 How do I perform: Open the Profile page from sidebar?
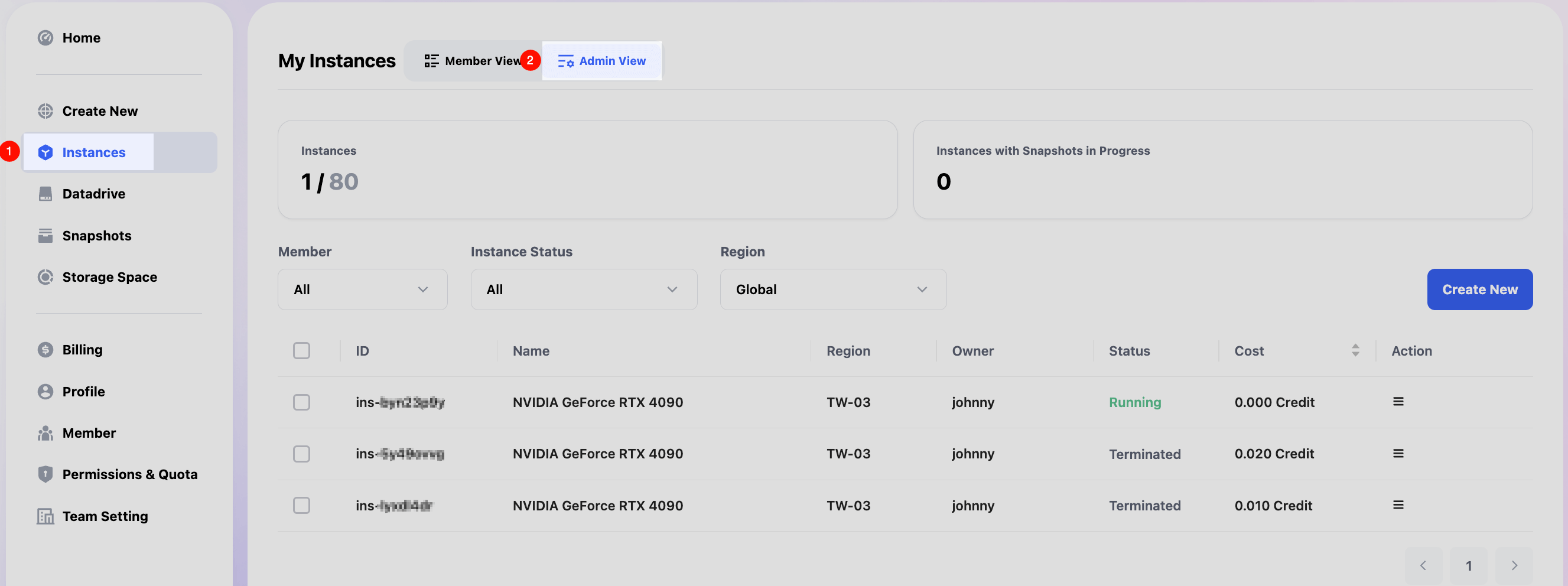point(83,391)
